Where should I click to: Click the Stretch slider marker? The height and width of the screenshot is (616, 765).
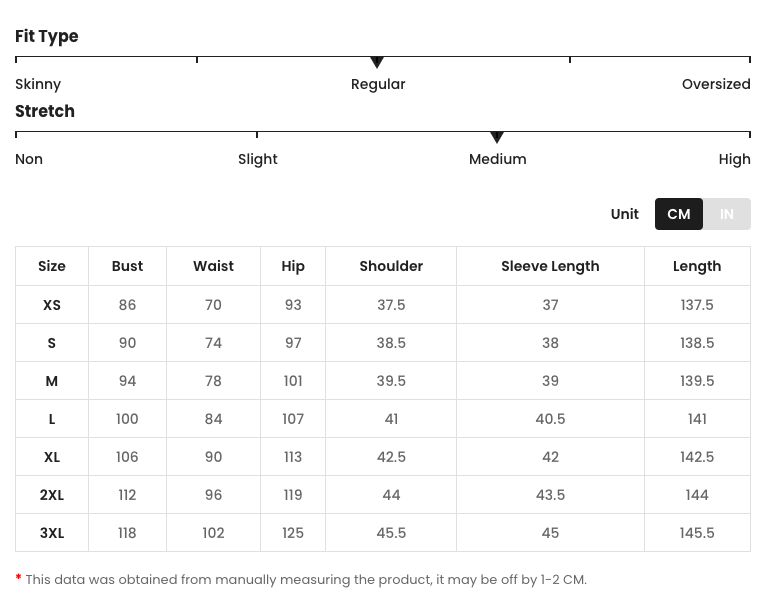(x=497, y=138)
